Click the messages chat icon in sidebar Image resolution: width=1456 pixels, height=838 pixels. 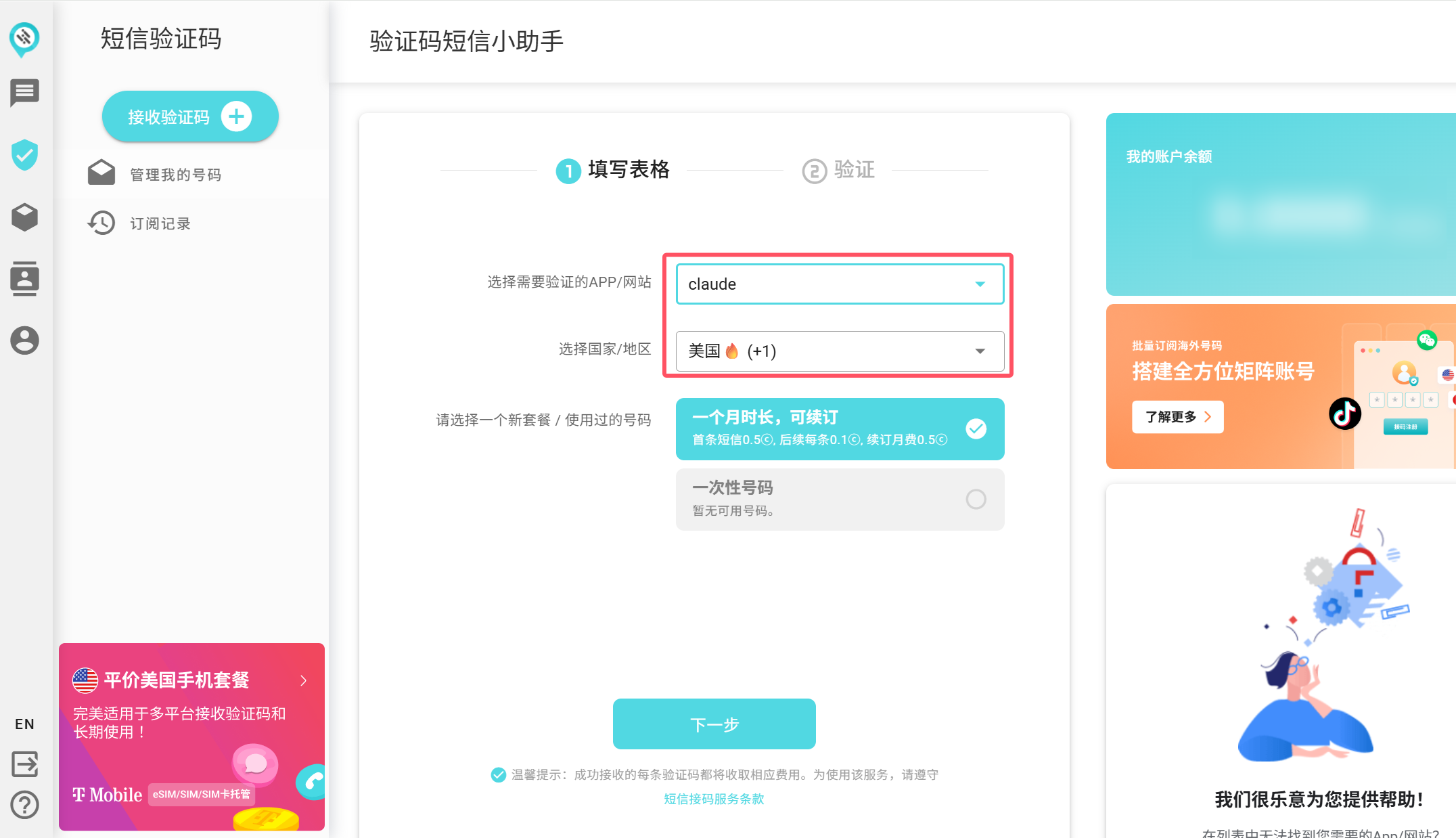[25, 93]
